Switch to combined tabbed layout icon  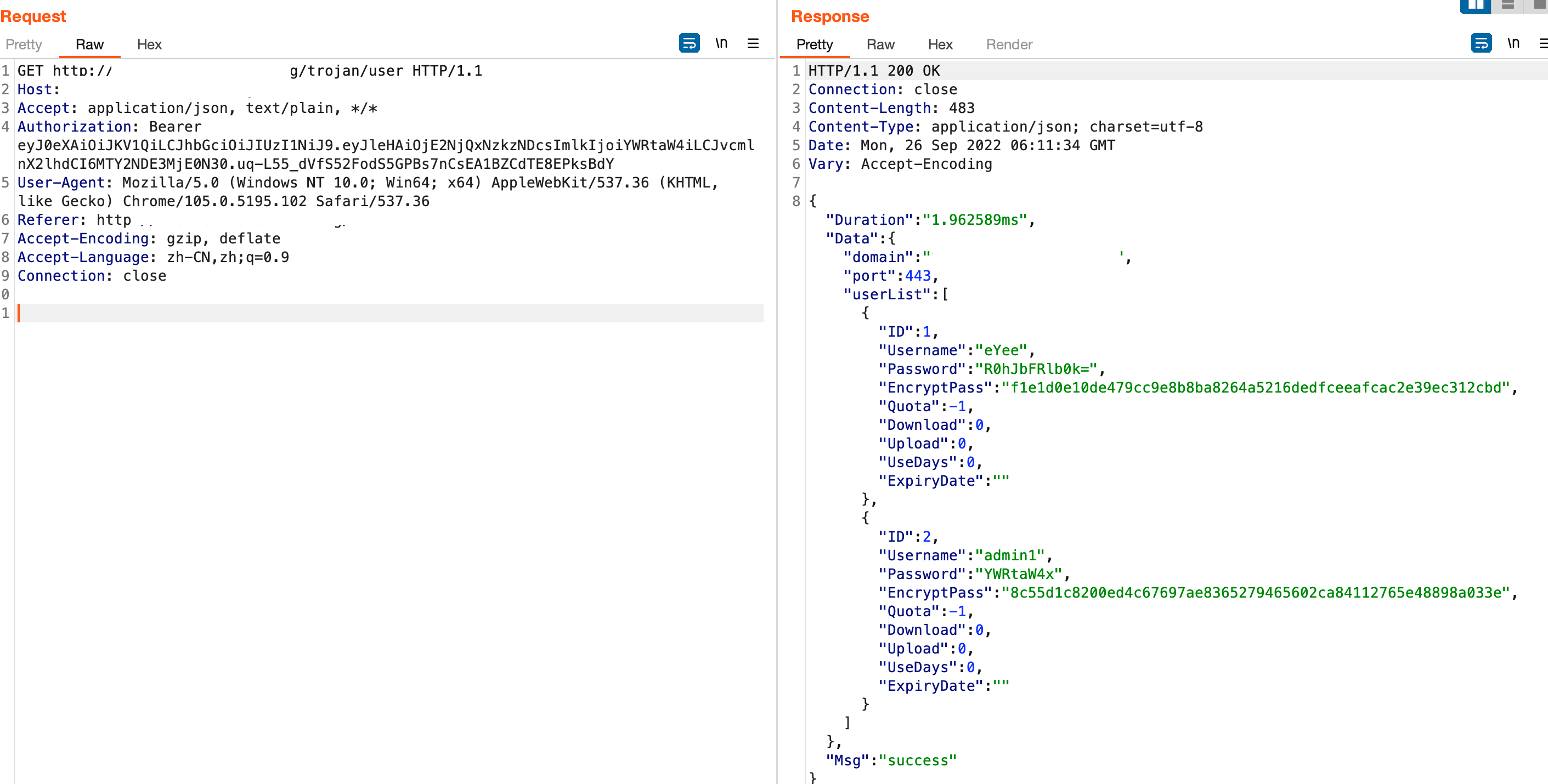[1540, 5]
